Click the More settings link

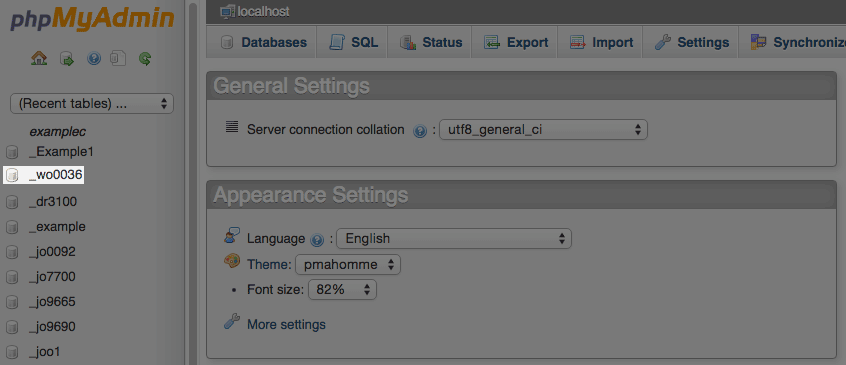coord(286,325)
